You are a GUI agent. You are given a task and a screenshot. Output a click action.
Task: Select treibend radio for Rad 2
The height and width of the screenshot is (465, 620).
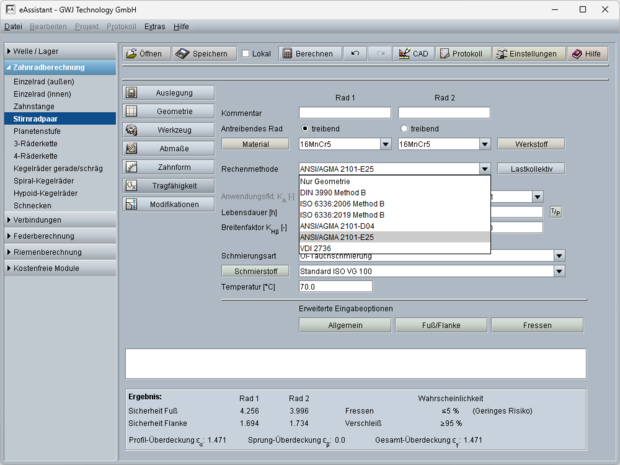(x=404, y=129)
